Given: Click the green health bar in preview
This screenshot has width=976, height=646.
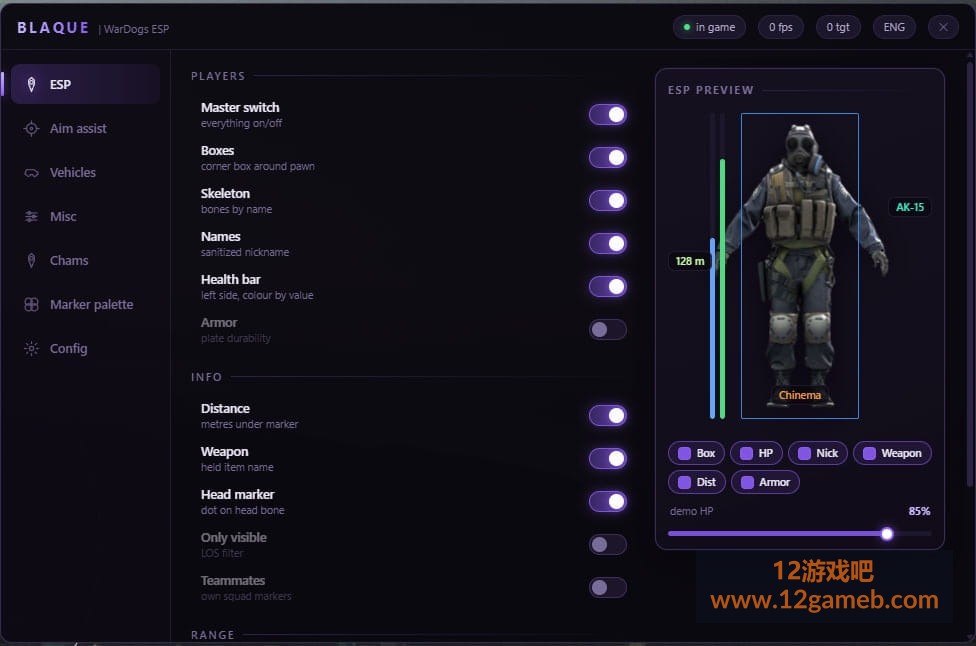Looking at the screenshot, I should click(x=722, y=289).
